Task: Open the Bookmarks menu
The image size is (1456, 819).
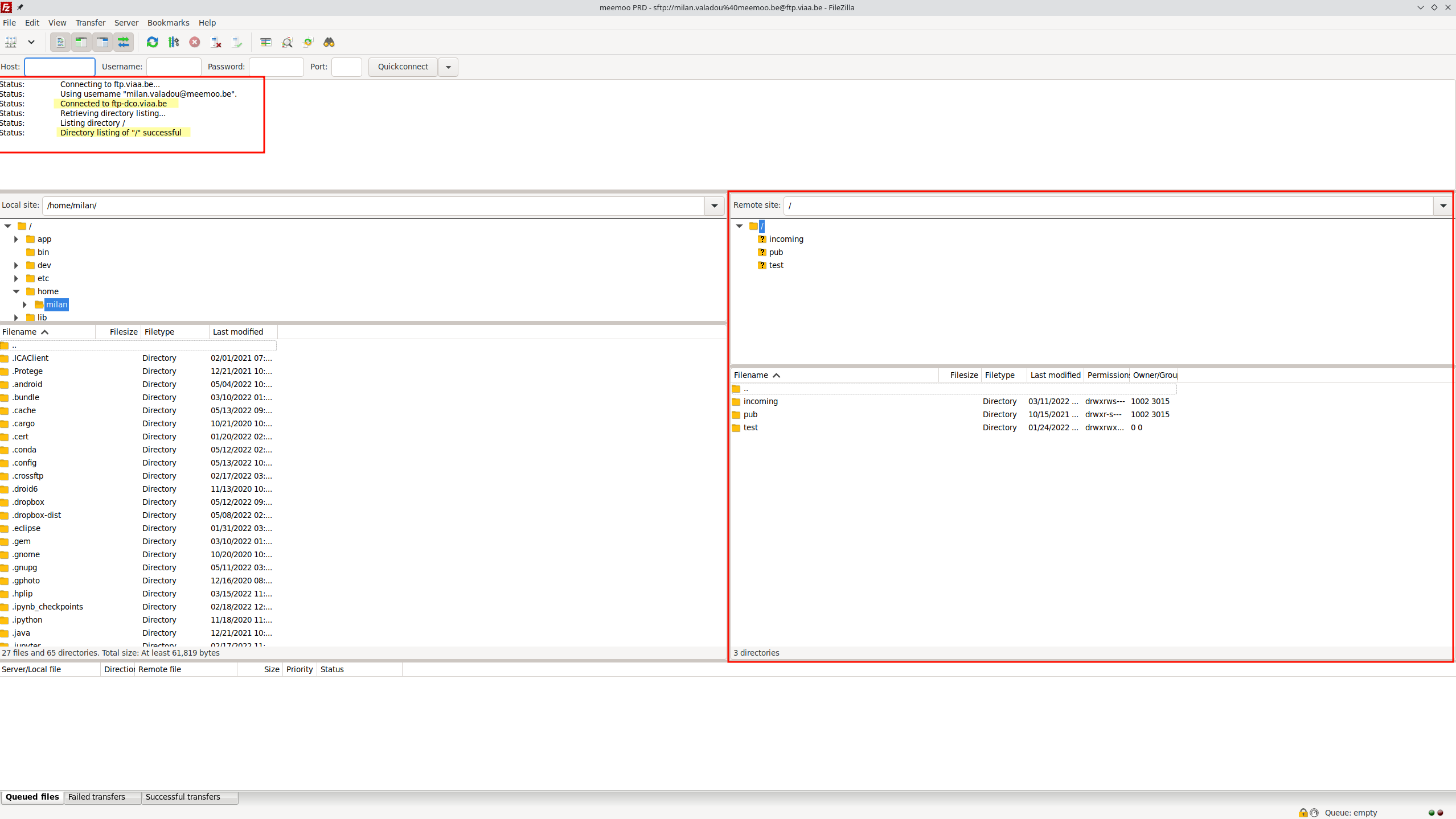Action: click(x=168, y=23)
